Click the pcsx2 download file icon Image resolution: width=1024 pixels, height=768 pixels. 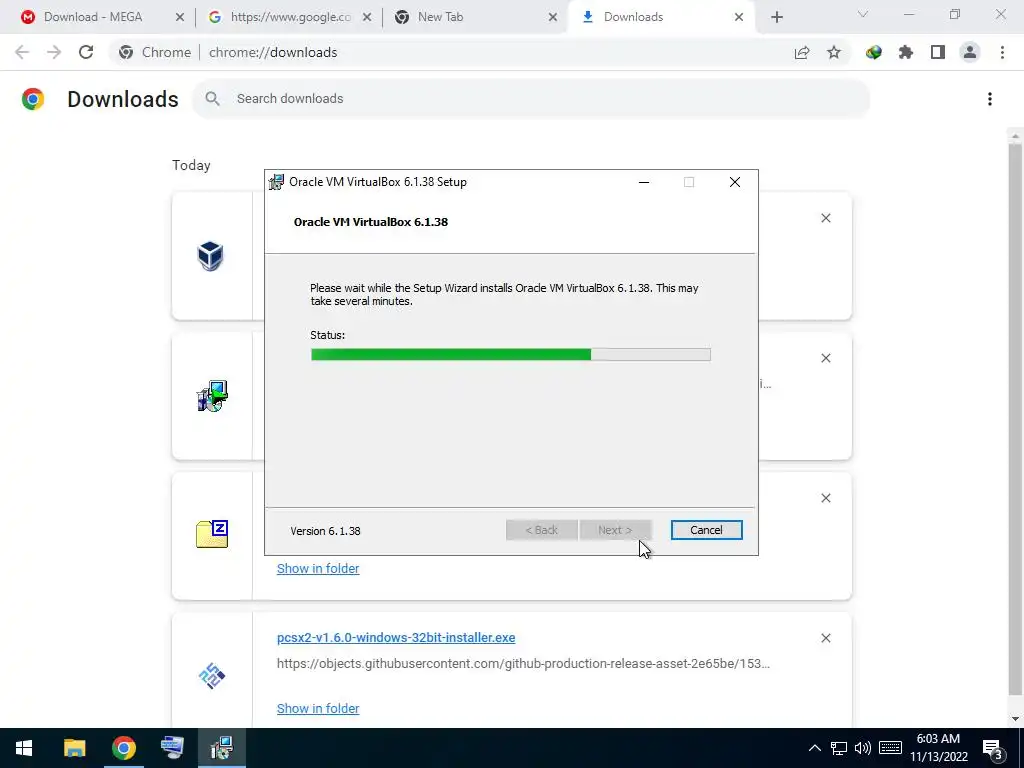(x=212, y=675)
